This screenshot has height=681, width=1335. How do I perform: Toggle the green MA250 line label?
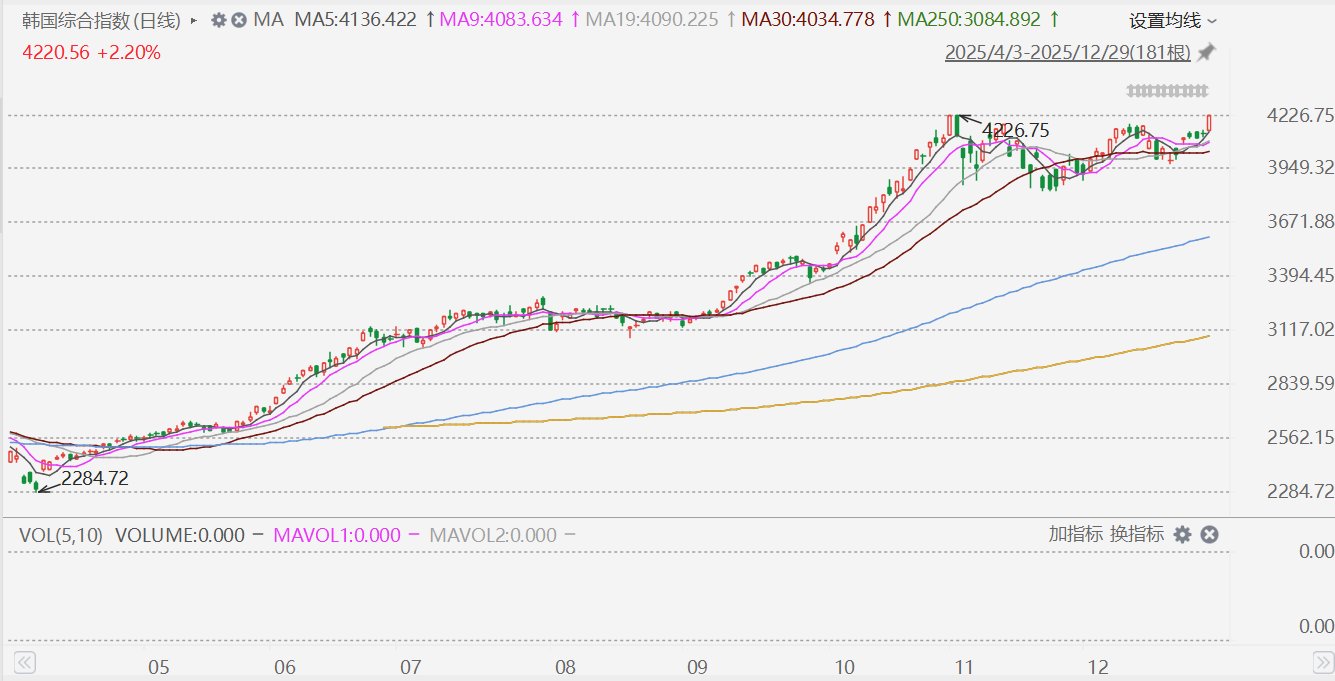tap(968, 20)
